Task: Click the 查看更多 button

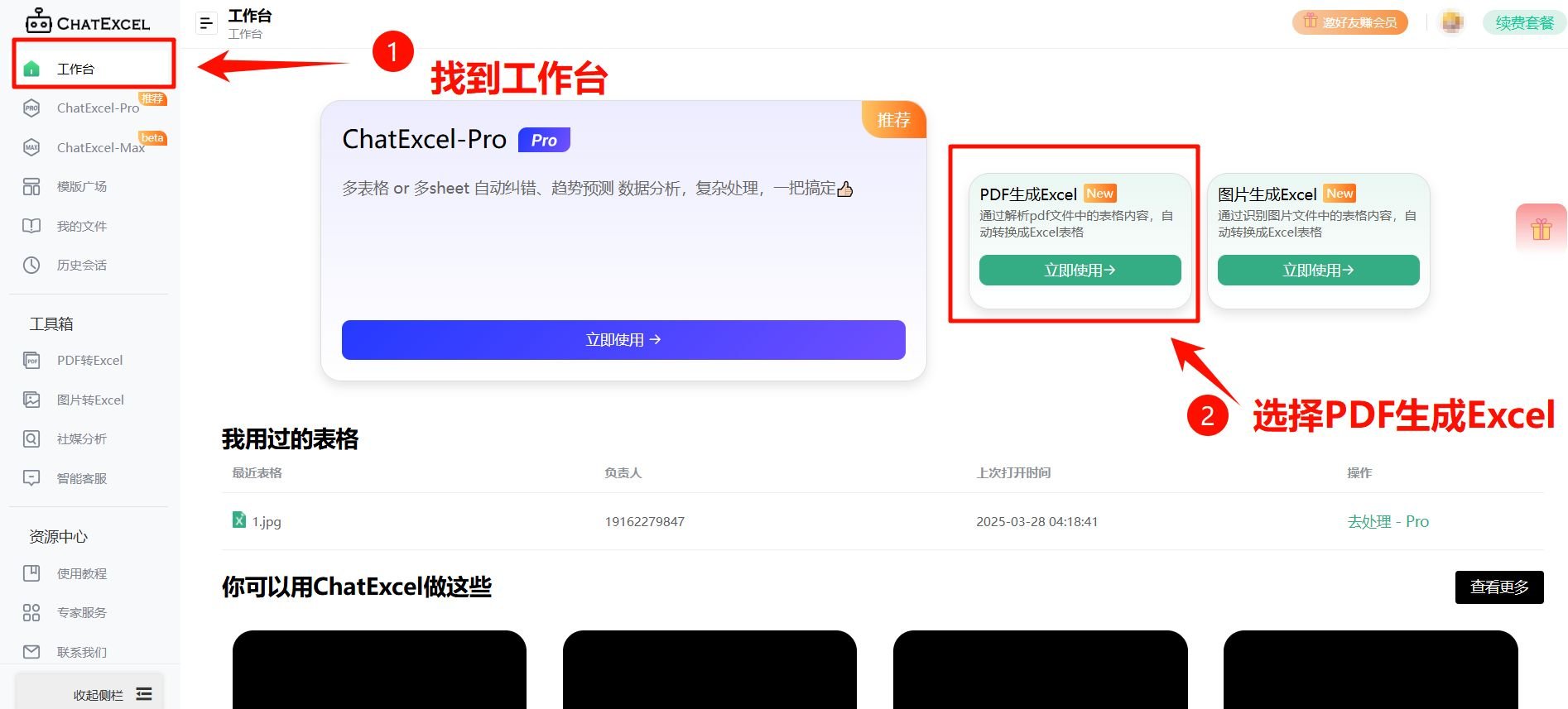Action: tap(1499, 587)
